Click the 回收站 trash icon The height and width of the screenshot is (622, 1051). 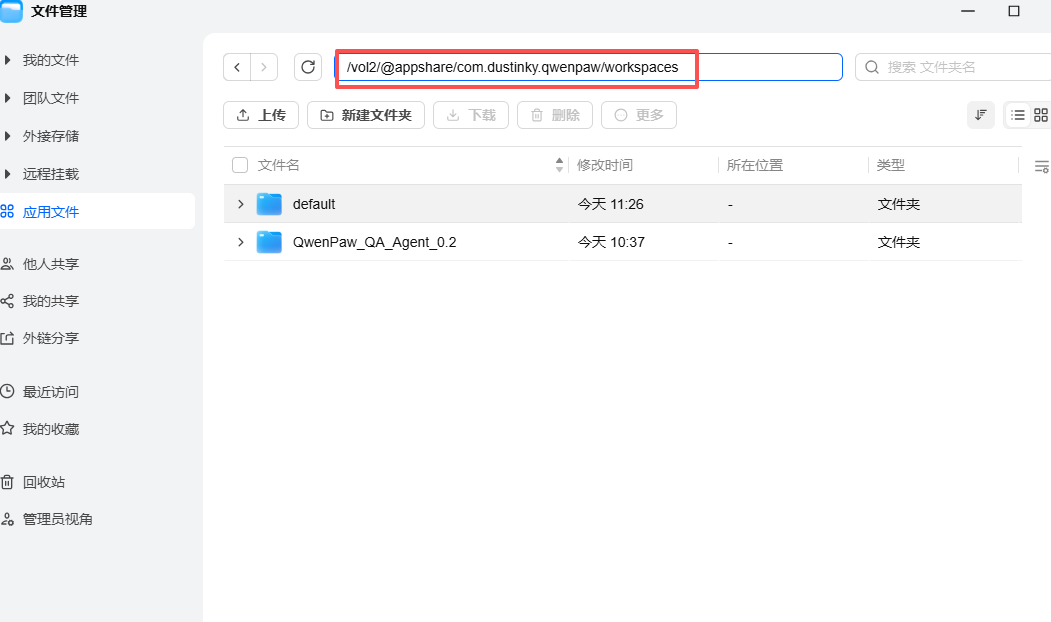point(7,482)
